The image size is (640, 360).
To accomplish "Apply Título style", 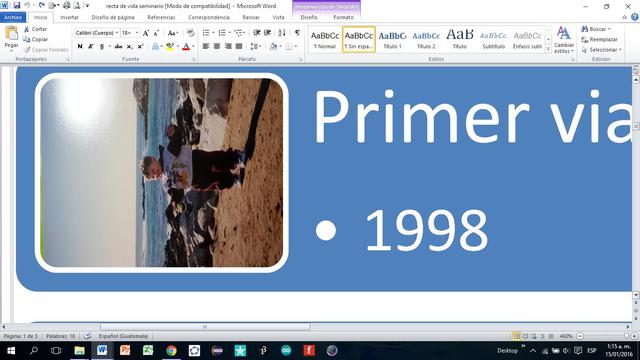I will point(460,40).
